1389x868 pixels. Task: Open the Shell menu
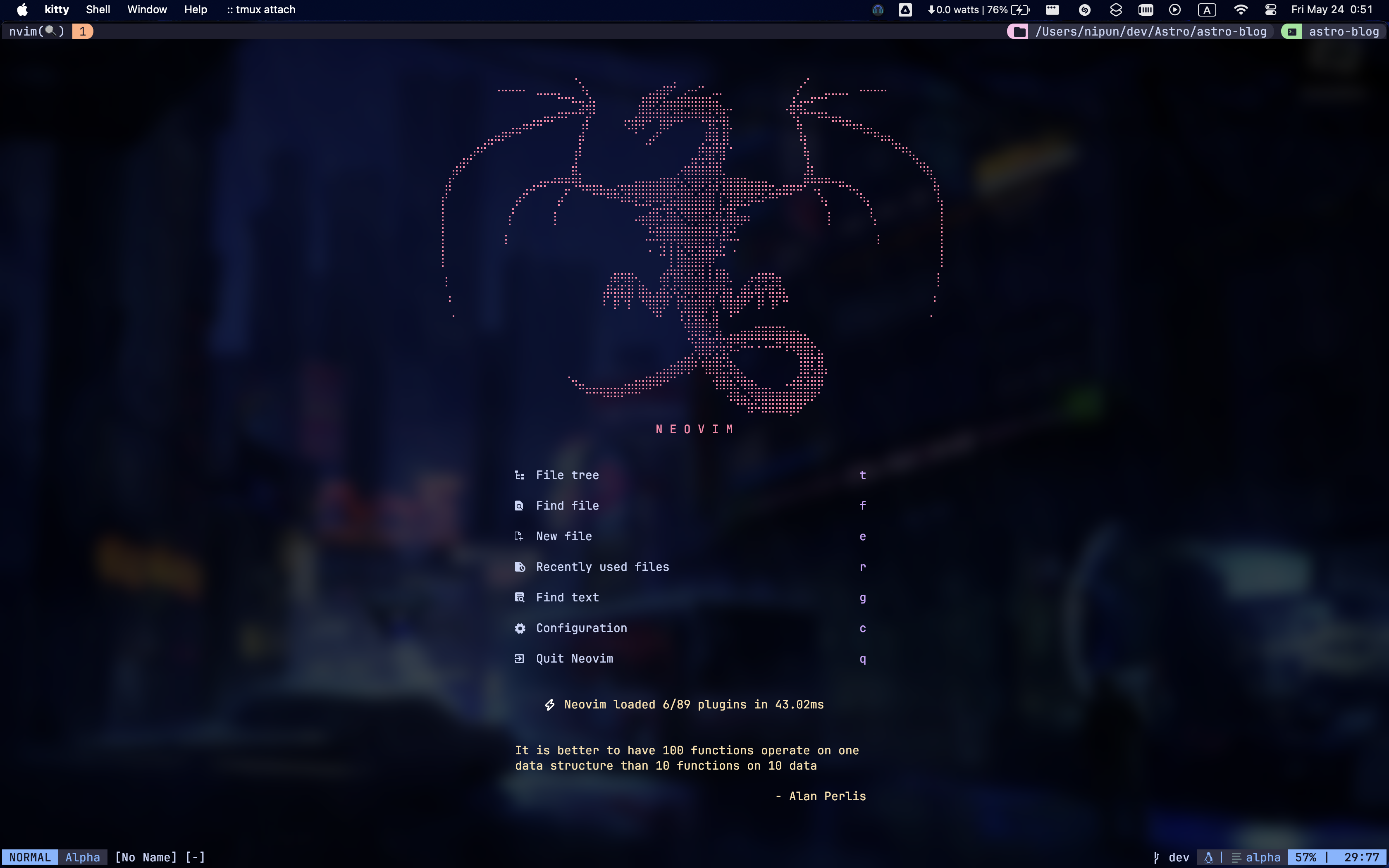point(98,10)
